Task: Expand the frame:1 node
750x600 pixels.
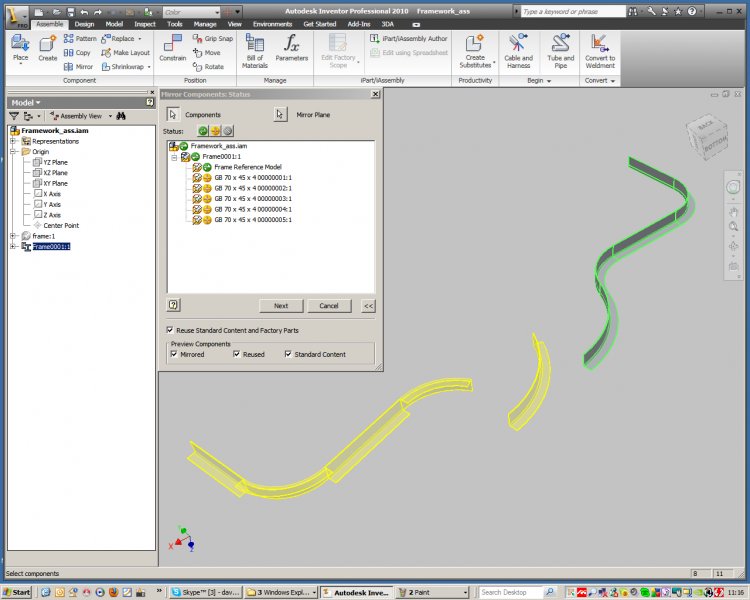Action: (13, 236)
